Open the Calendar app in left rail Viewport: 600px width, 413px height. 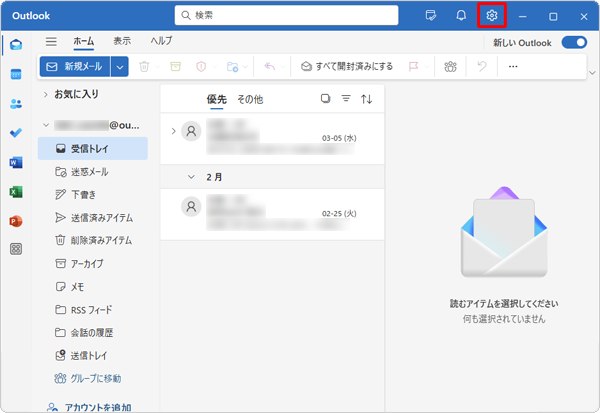coord(16,74)
